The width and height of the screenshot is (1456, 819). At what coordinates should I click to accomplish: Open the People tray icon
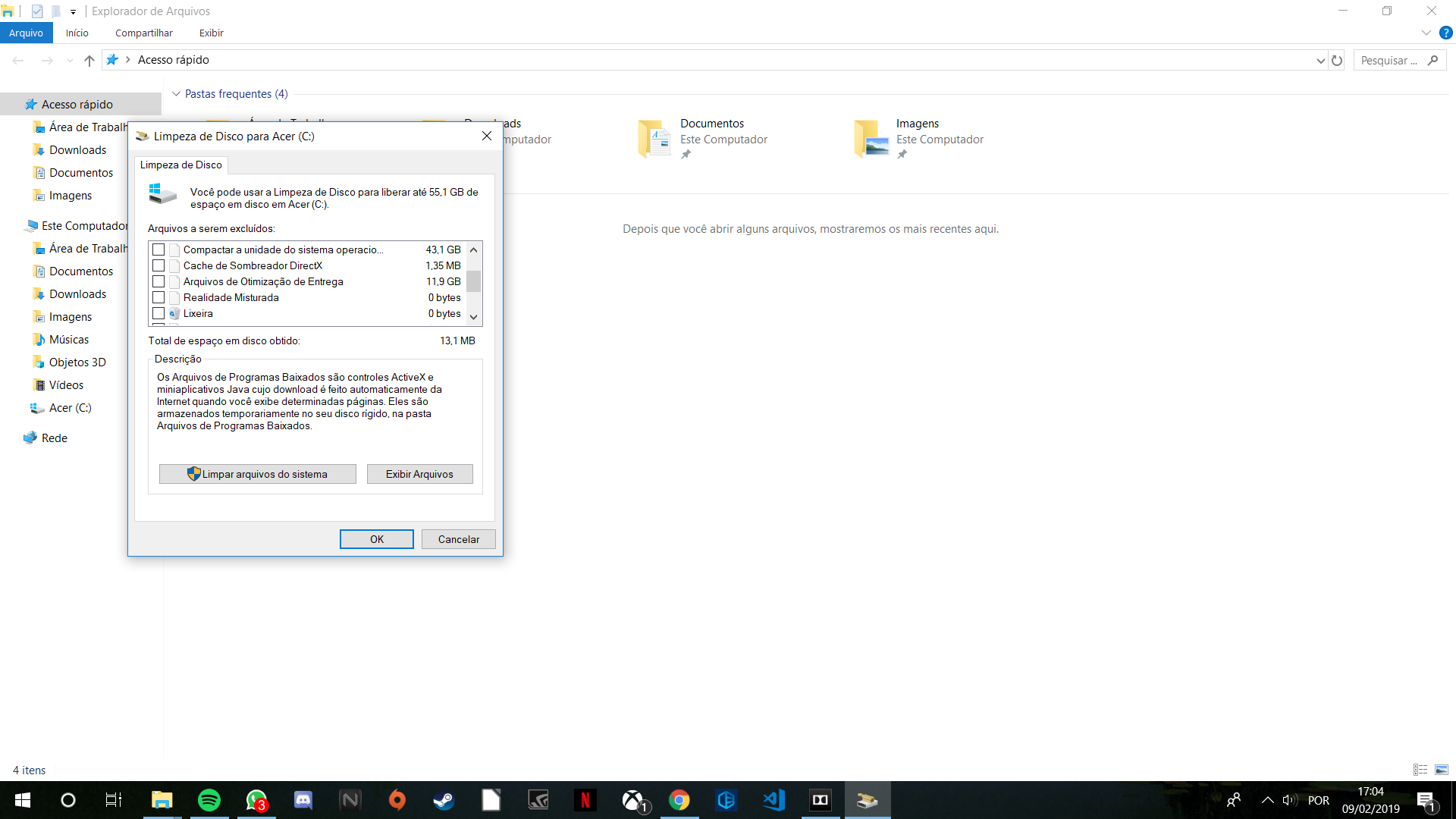pyautogui.click(x=1234, y=800)
